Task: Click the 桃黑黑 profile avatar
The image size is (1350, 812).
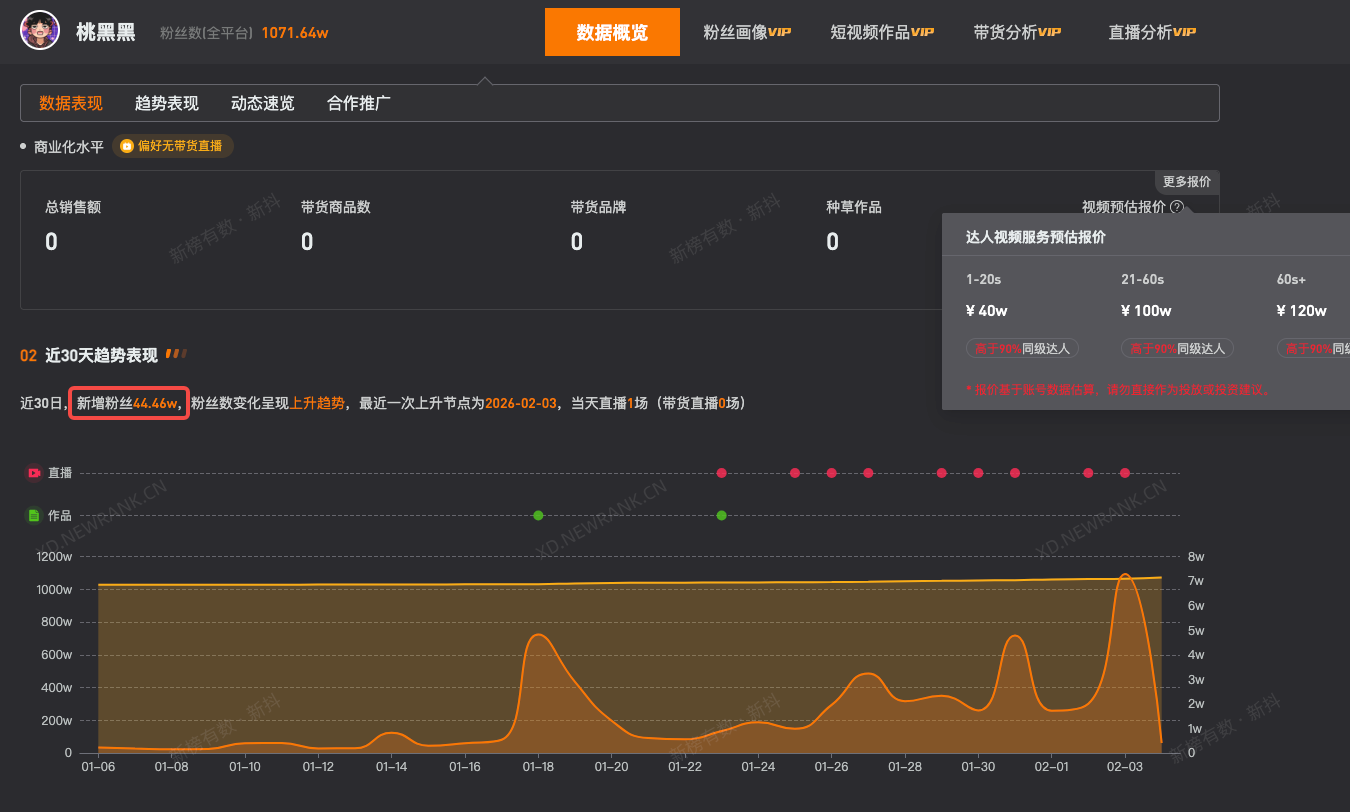Action: (x=39, y=30)
